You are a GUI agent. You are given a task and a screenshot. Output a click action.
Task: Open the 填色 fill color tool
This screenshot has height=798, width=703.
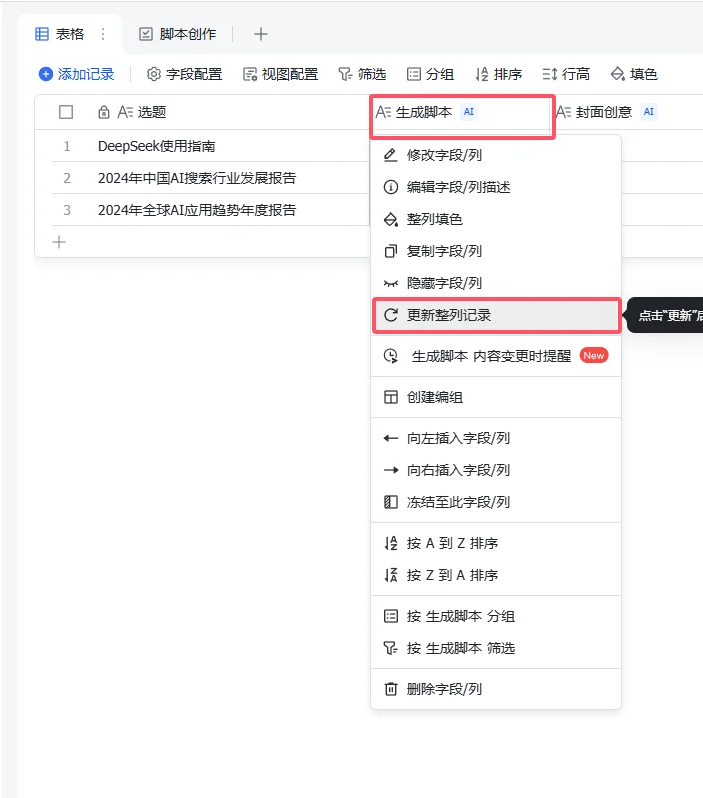click(634, 74)
